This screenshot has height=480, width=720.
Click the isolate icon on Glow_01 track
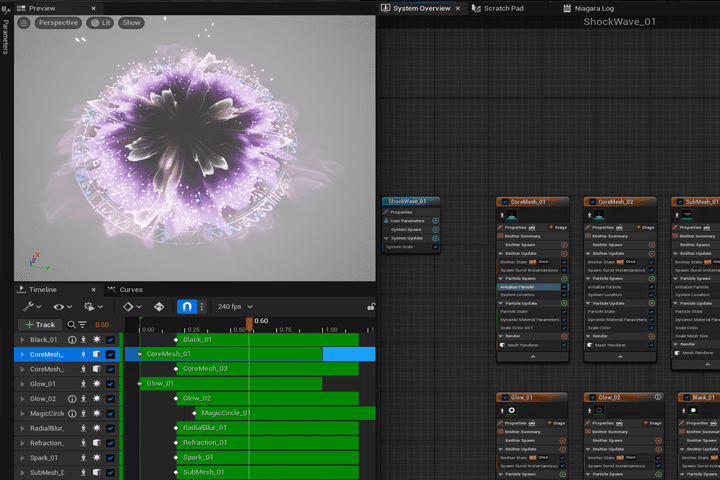pos(84,384)
